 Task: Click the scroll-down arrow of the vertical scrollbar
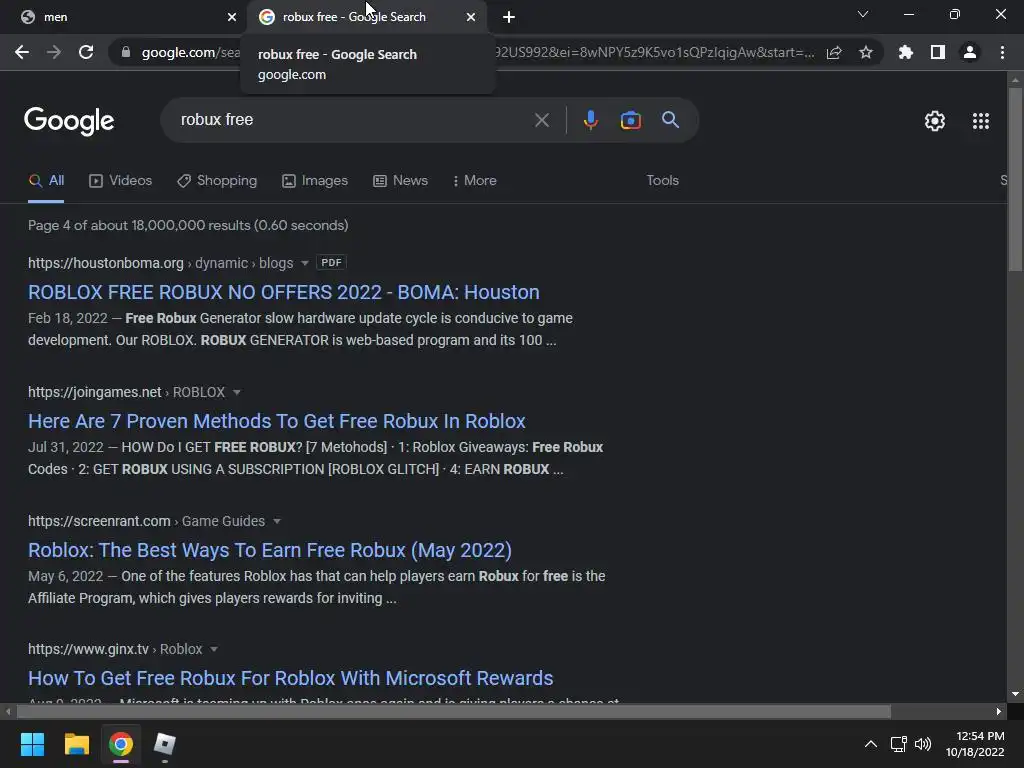click(1015, 694)
